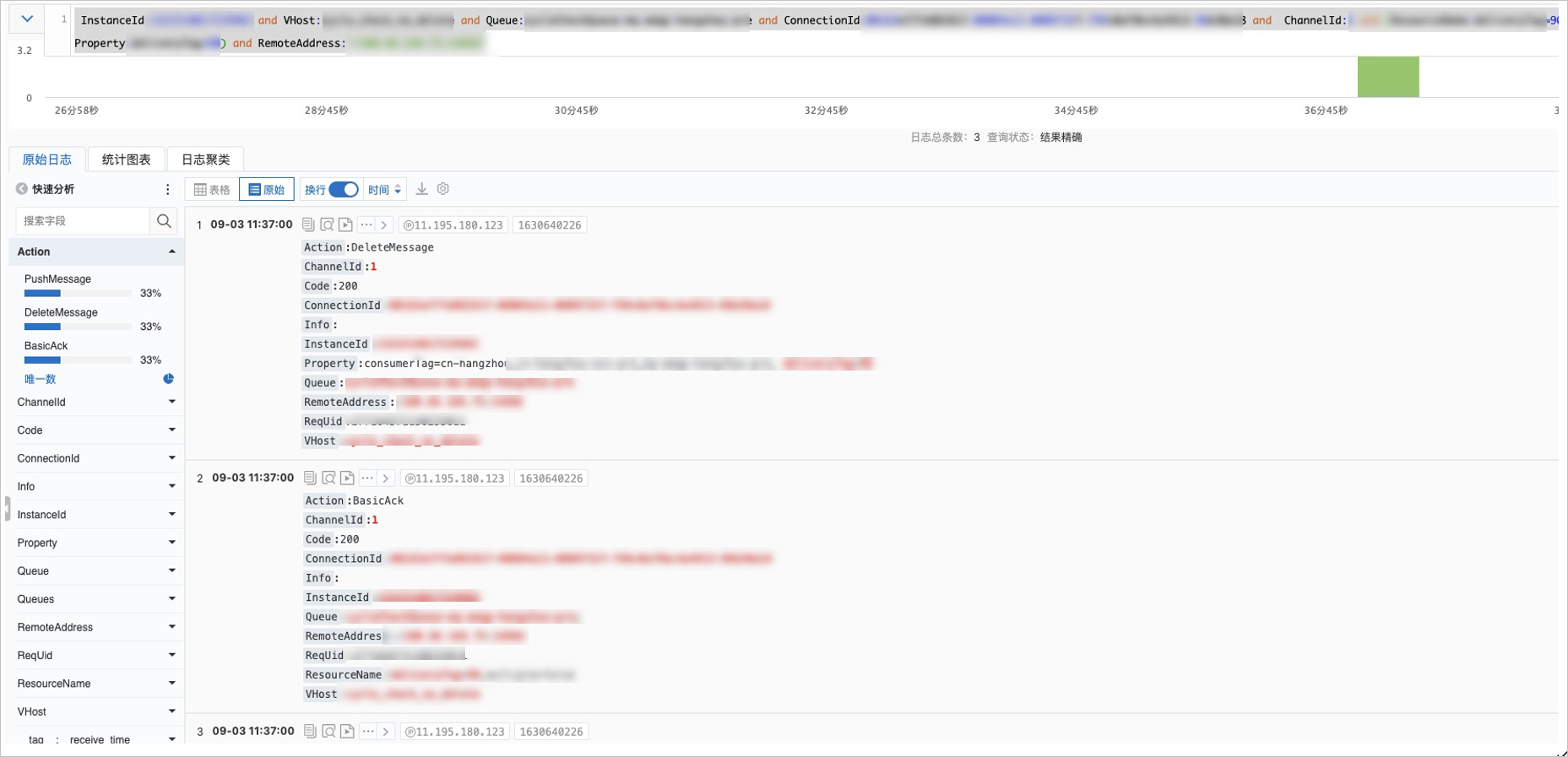
Task: Expand the ReqUid field
Action: [172, 656]
